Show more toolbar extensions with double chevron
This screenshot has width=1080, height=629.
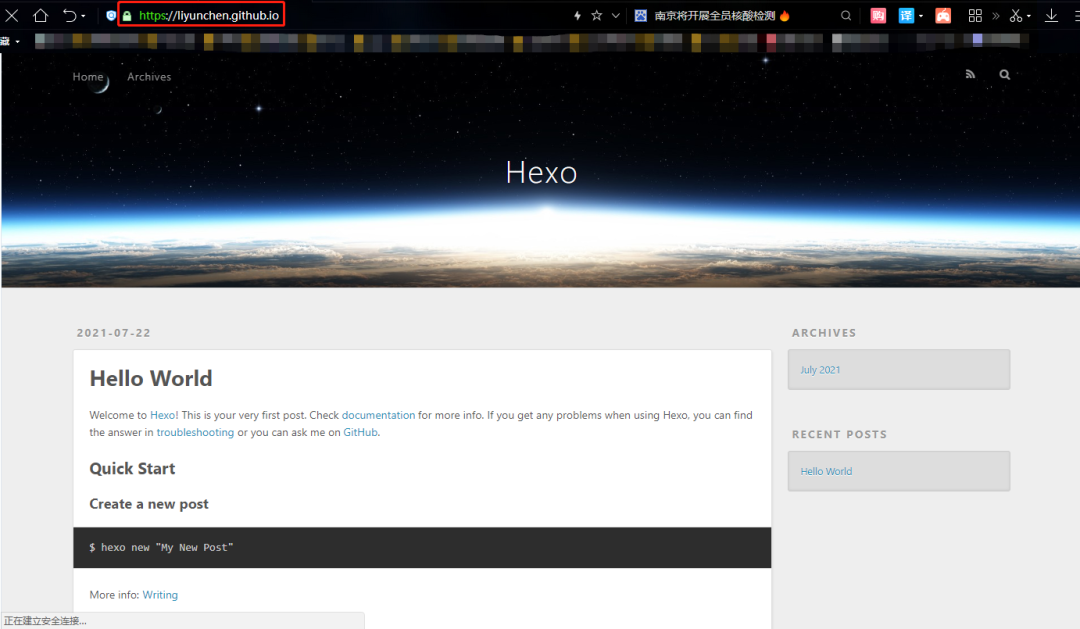click(995, 15)
